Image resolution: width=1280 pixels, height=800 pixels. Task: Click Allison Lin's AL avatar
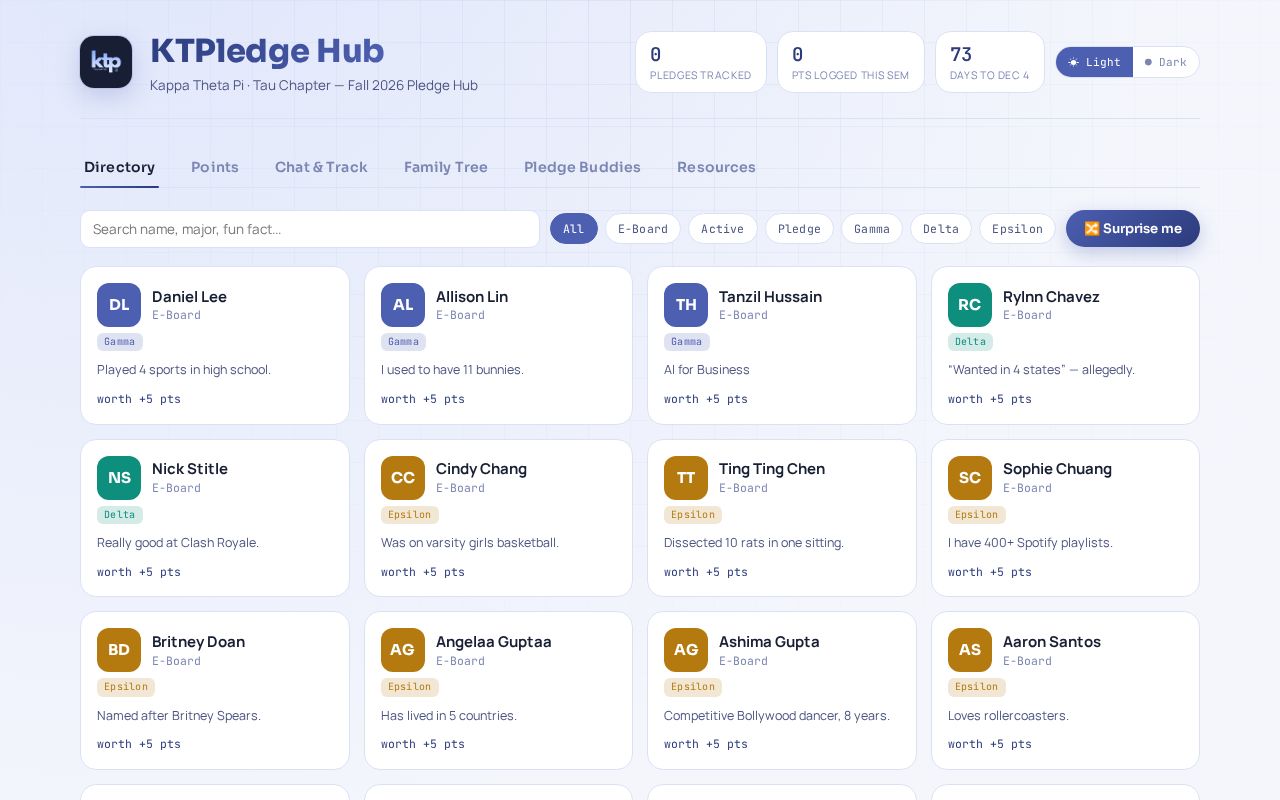[x=403, y=305]
